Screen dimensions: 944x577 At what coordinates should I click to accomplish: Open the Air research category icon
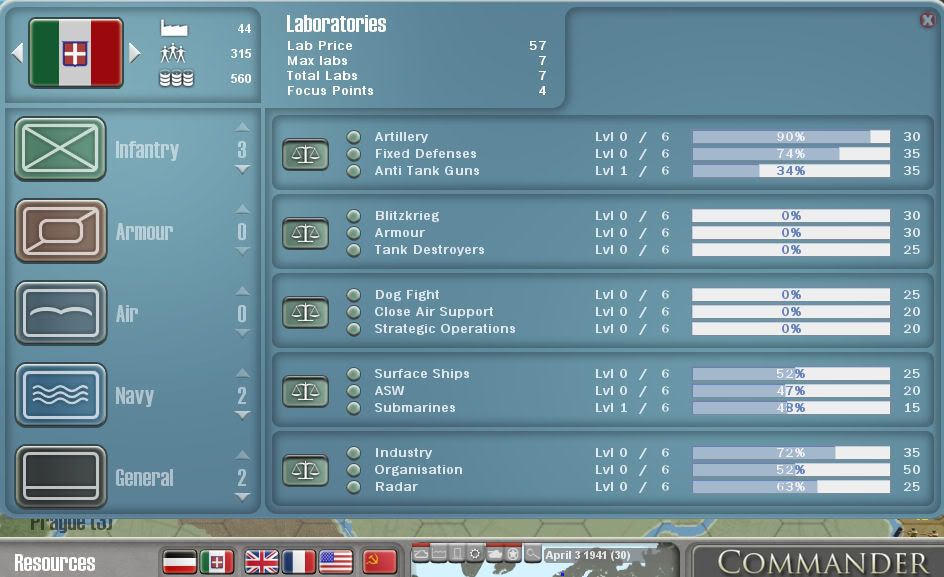60,313
